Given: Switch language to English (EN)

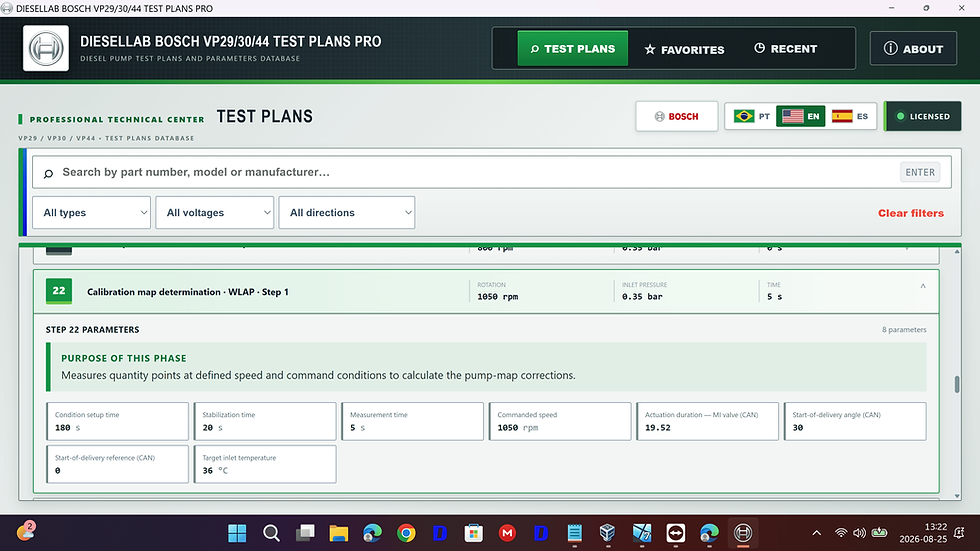Looking at the screenshot, I should click(801, 116).
